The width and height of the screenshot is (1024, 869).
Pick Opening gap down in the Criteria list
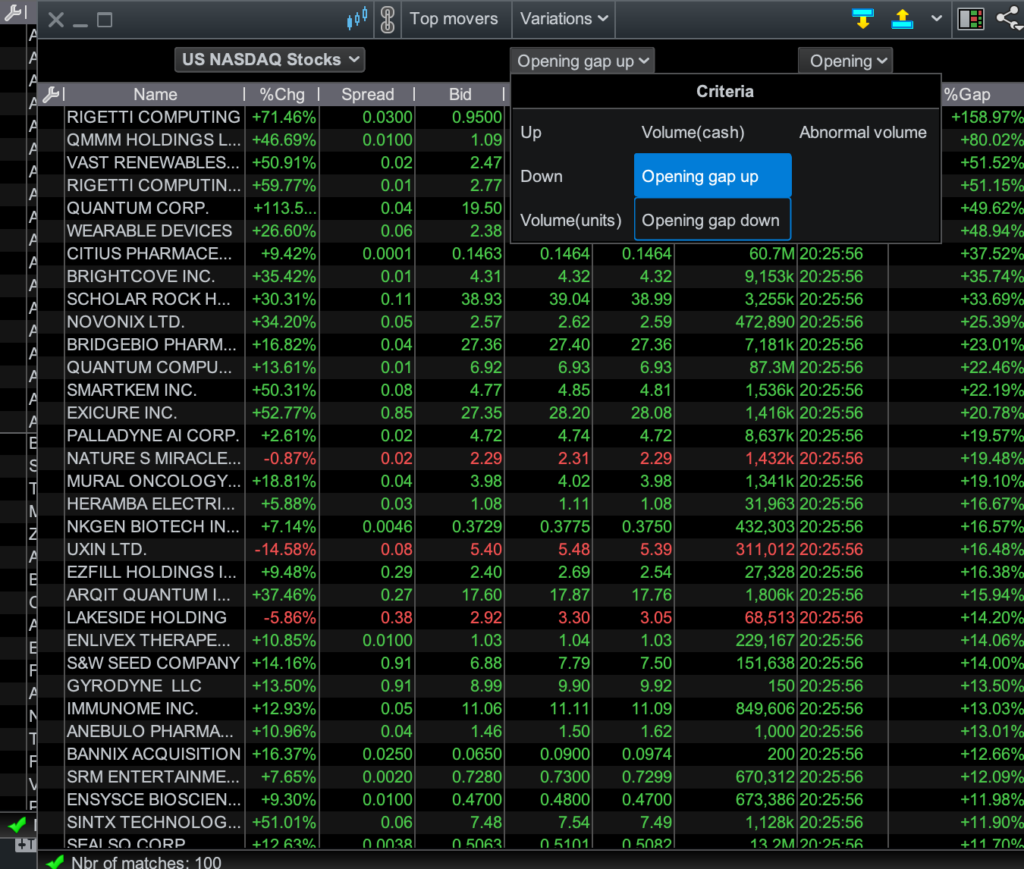712,220
